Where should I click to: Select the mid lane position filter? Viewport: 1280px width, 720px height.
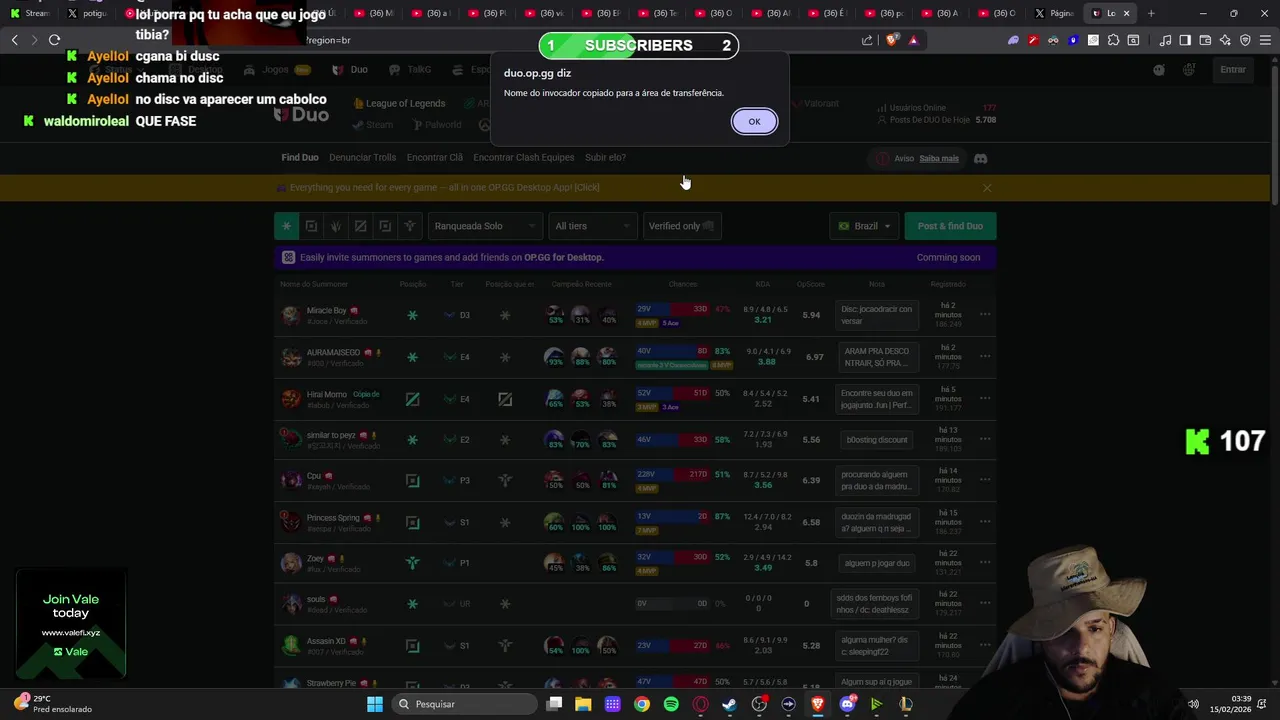(360, 226)
